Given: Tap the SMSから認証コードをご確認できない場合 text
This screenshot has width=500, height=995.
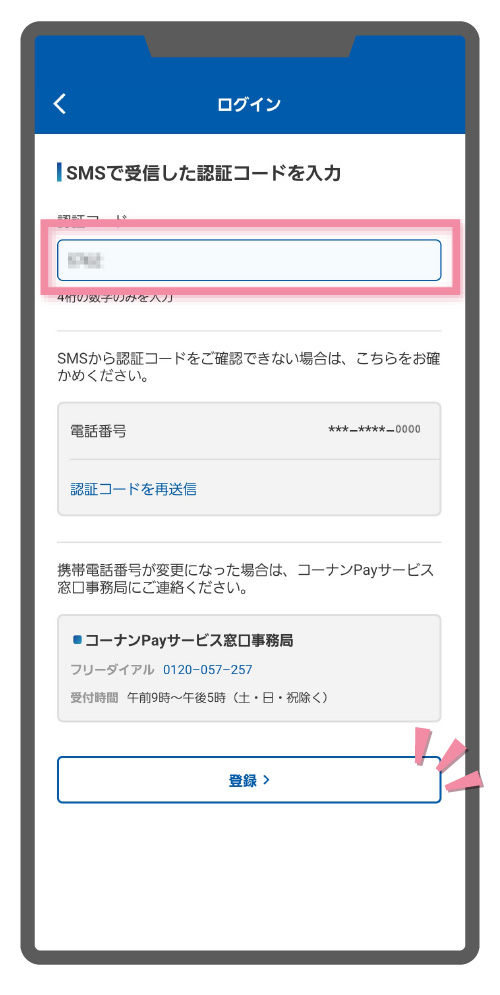Looking at the screenshot, I should [x=249, y=368].
